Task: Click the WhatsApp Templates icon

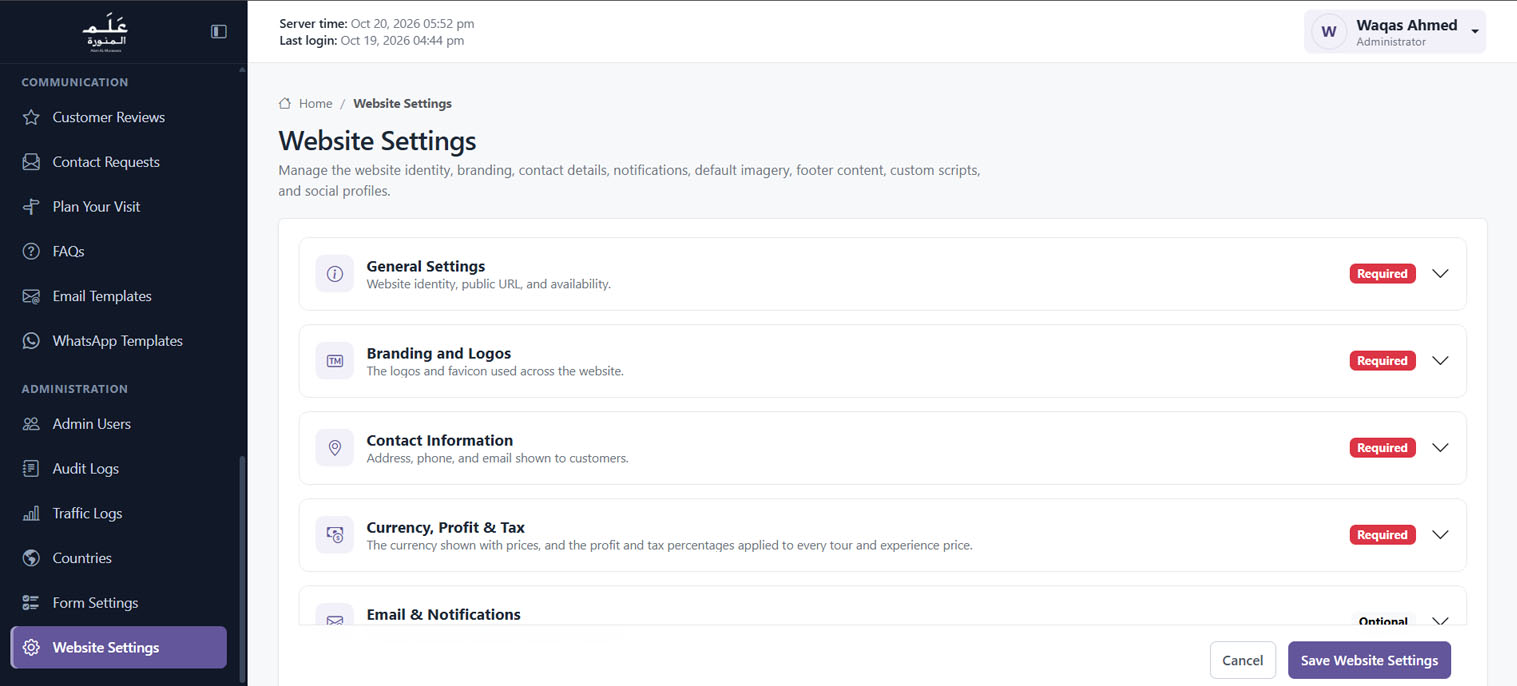Action: (x=31, y=341)
